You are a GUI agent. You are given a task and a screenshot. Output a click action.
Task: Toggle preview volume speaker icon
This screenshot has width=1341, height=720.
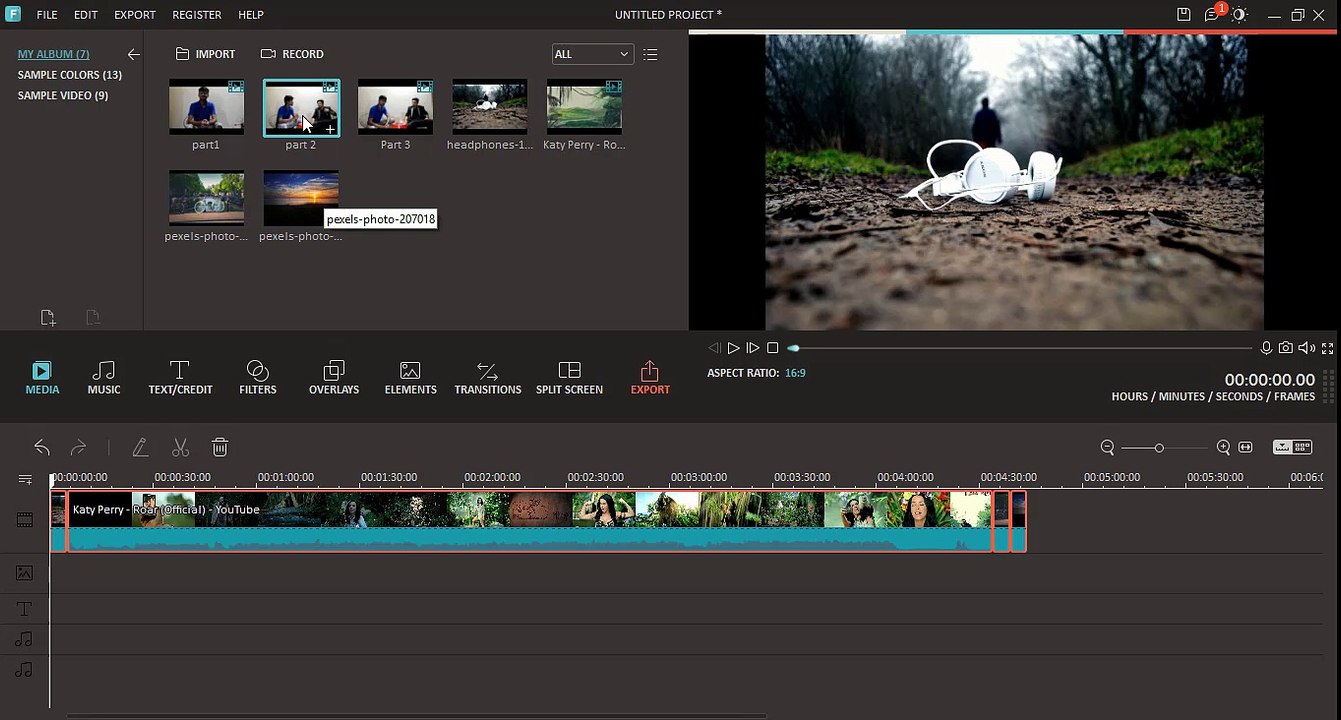(1307, 348)
